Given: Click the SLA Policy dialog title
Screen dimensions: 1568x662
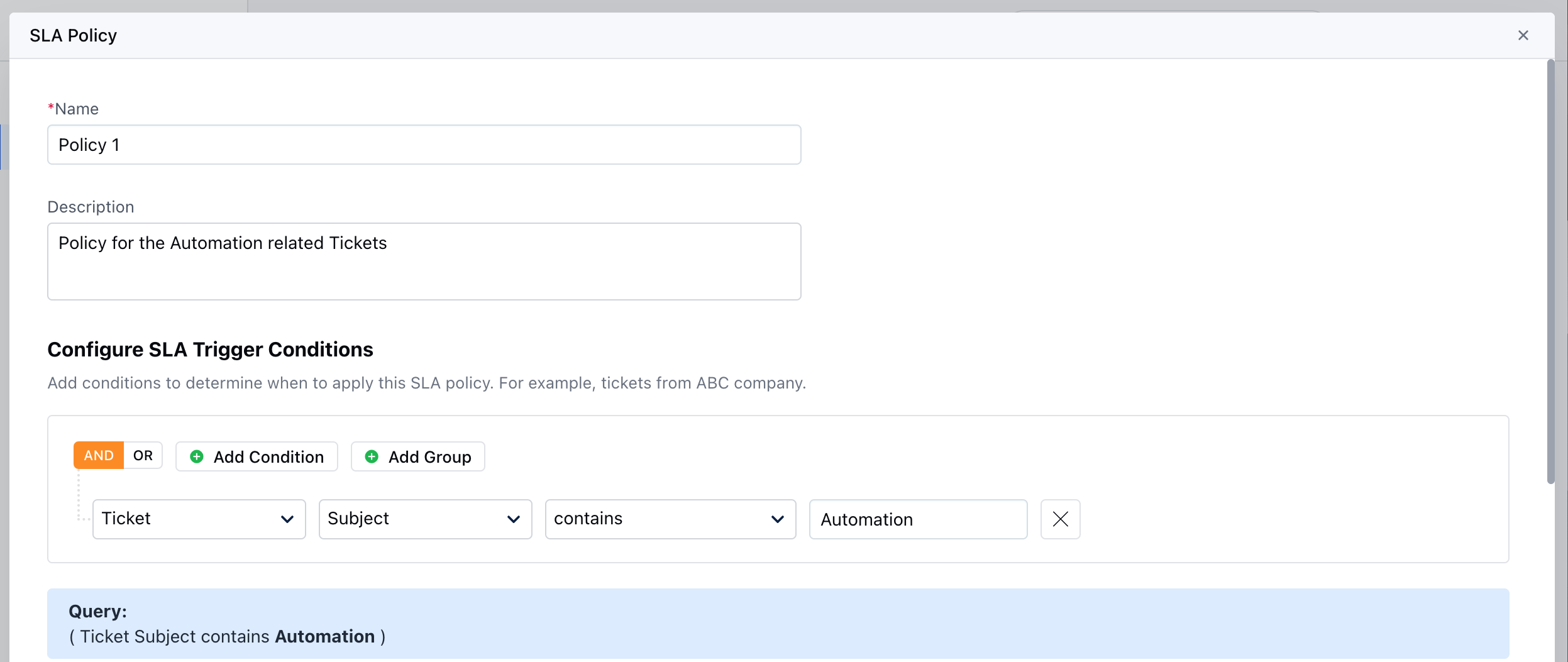Looking at the screenshot, I should [x=74, y=35].
